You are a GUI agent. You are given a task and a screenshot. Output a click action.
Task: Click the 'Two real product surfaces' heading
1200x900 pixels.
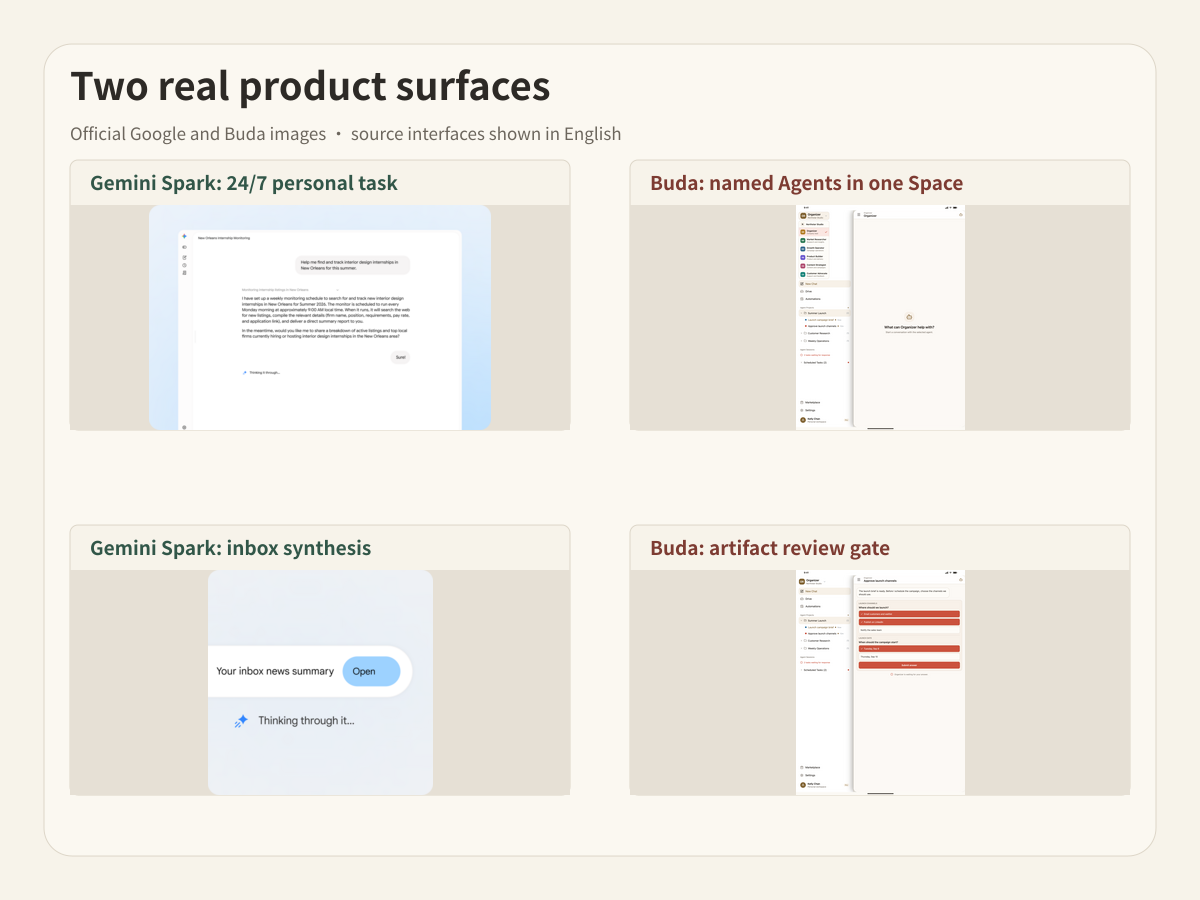[x=310, y=87]
